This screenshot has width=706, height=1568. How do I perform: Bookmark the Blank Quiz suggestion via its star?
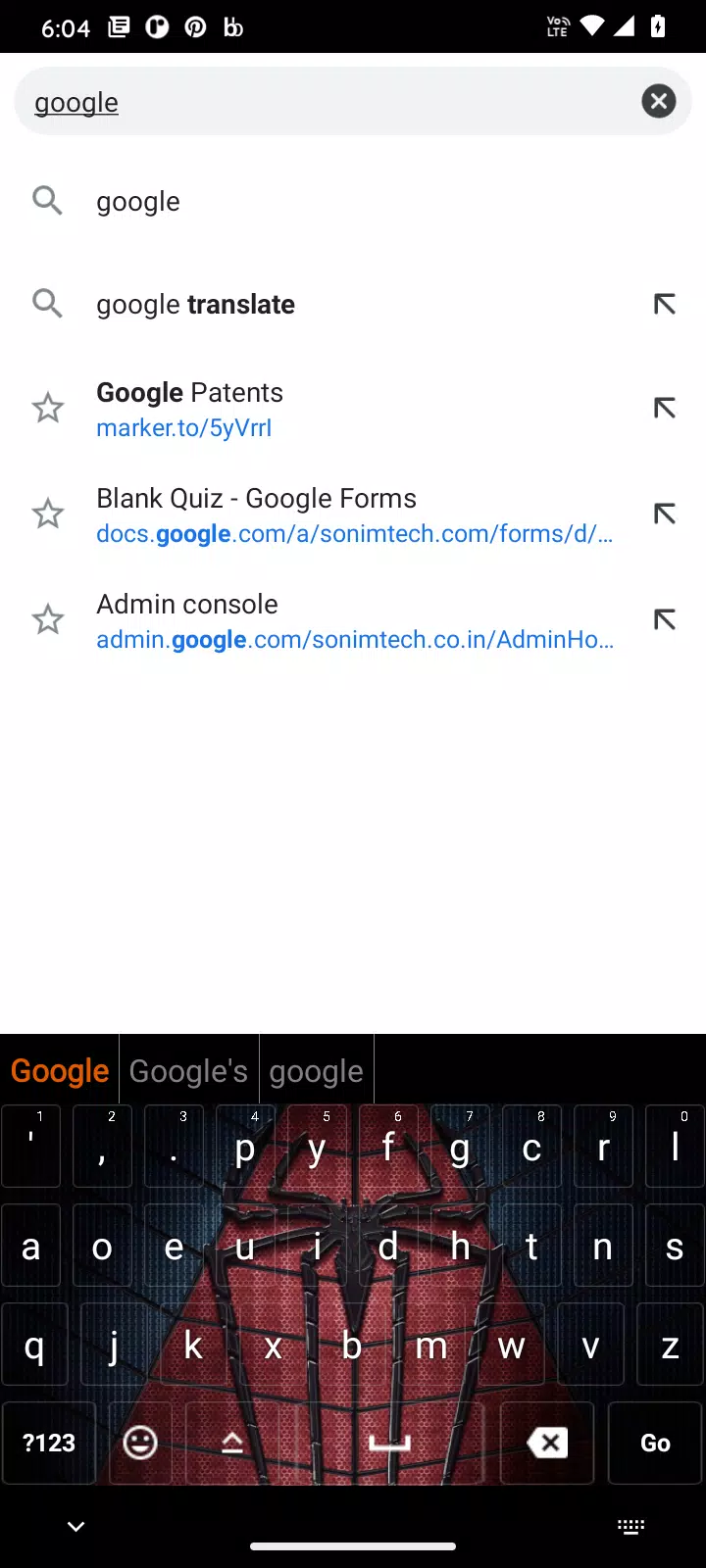[48, 514]
